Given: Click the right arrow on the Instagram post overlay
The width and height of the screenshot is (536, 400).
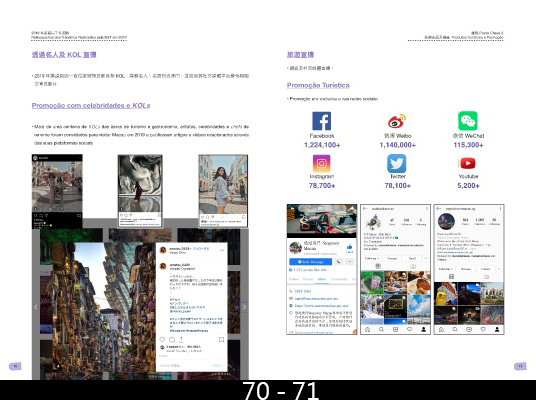Looking at the screenshot, I should click(244, 307).
